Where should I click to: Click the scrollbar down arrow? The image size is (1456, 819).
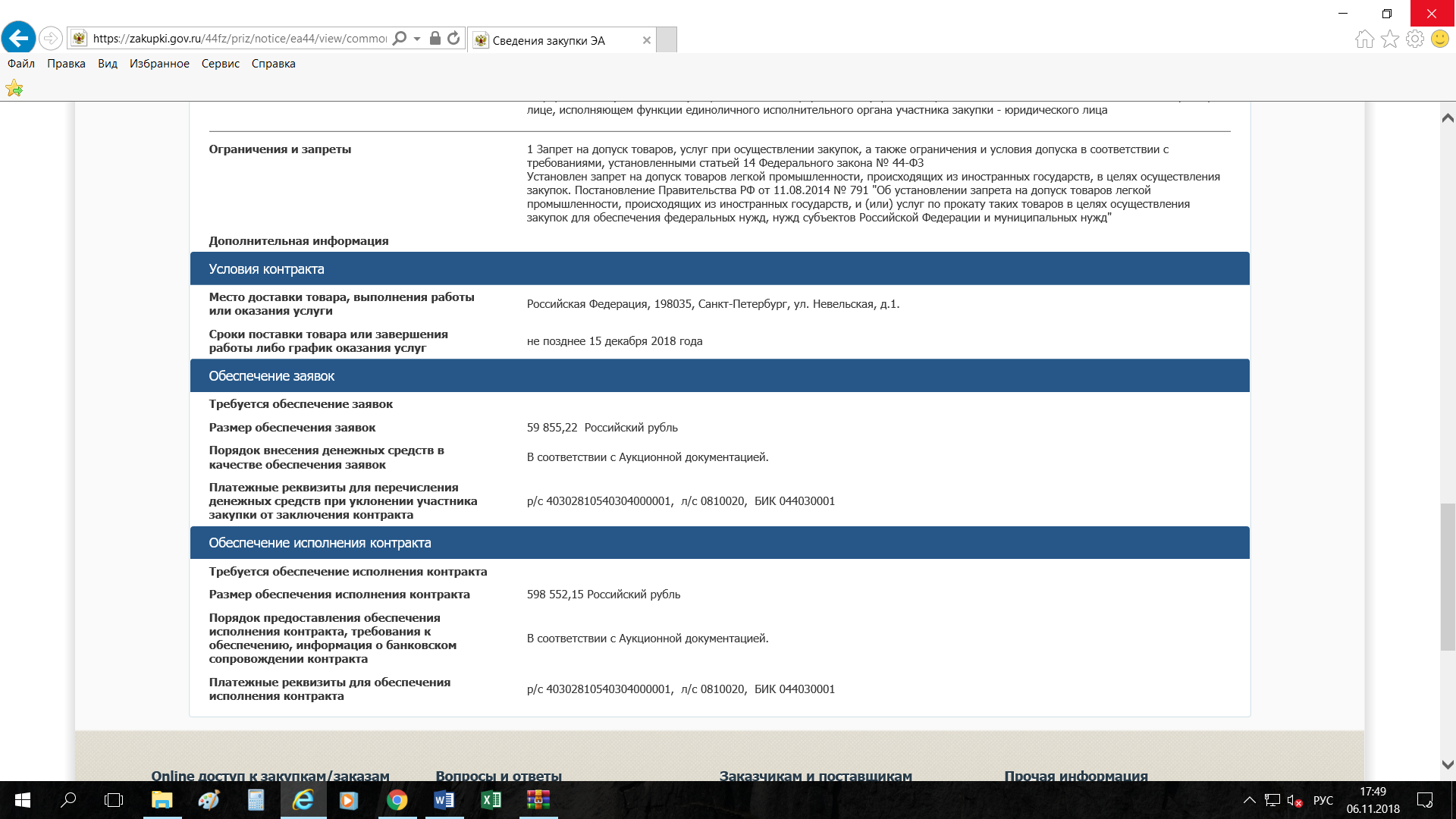point(1448,765)
